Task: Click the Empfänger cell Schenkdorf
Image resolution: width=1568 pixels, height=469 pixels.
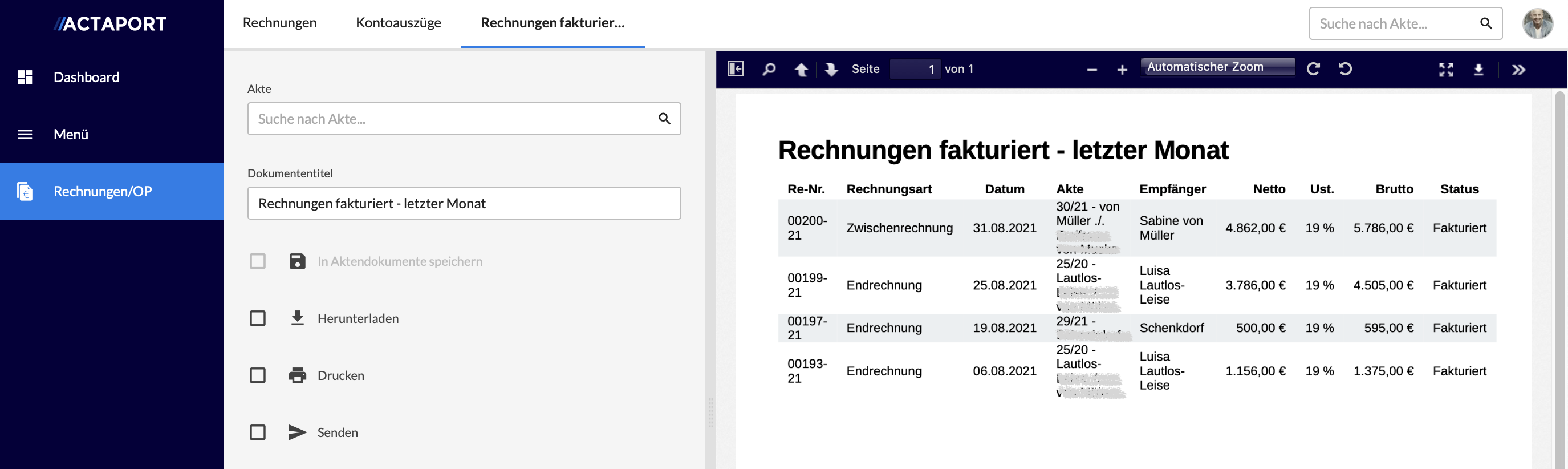Action: tap(1171, 328)
